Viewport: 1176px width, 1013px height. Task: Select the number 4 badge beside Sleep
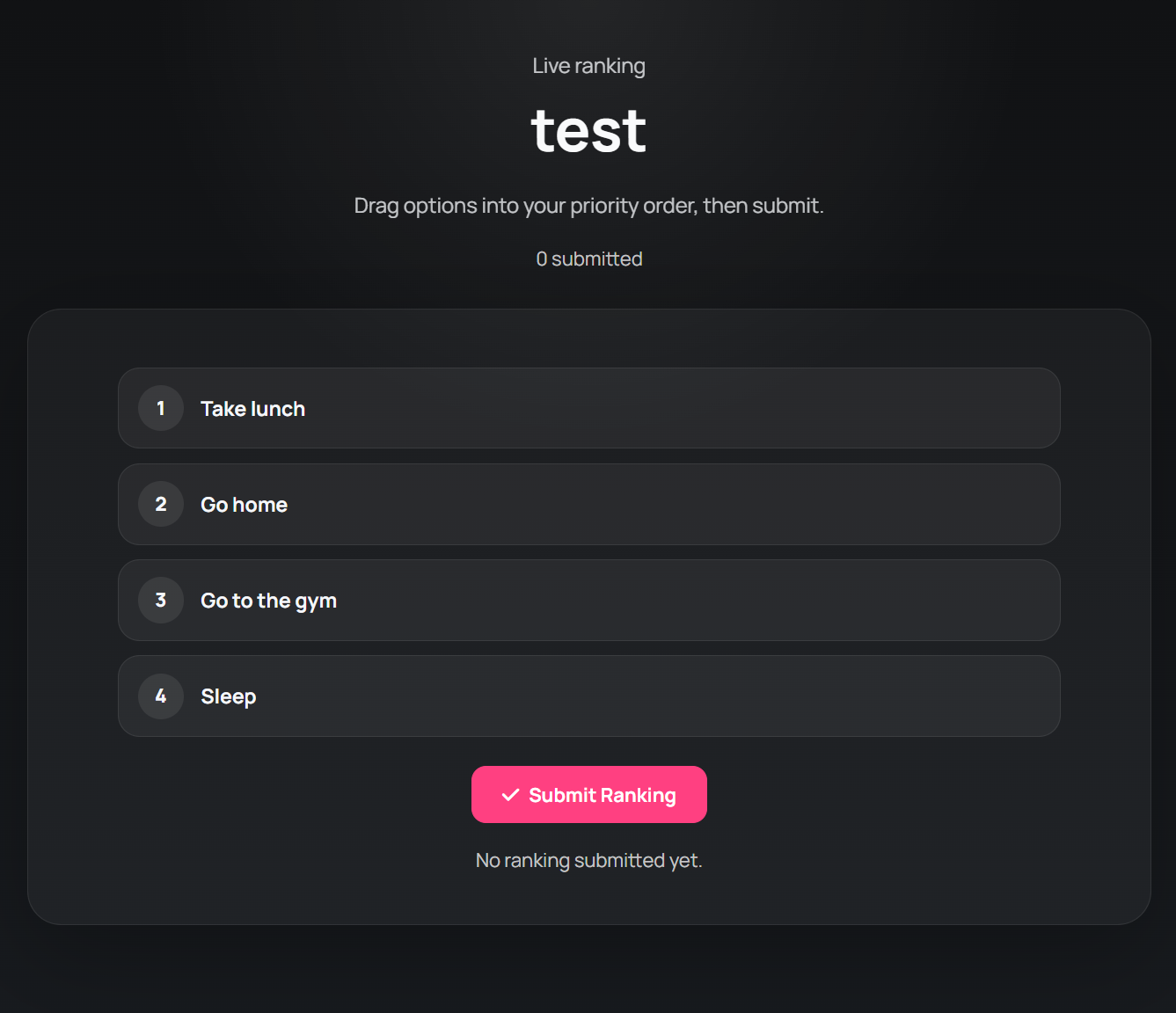[x=160, y=696]
